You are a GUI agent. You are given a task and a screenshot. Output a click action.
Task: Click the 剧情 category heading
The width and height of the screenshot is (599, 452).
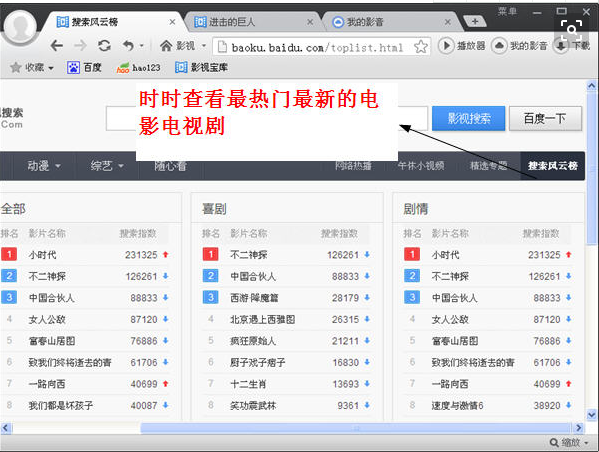(x=416, y=209)
